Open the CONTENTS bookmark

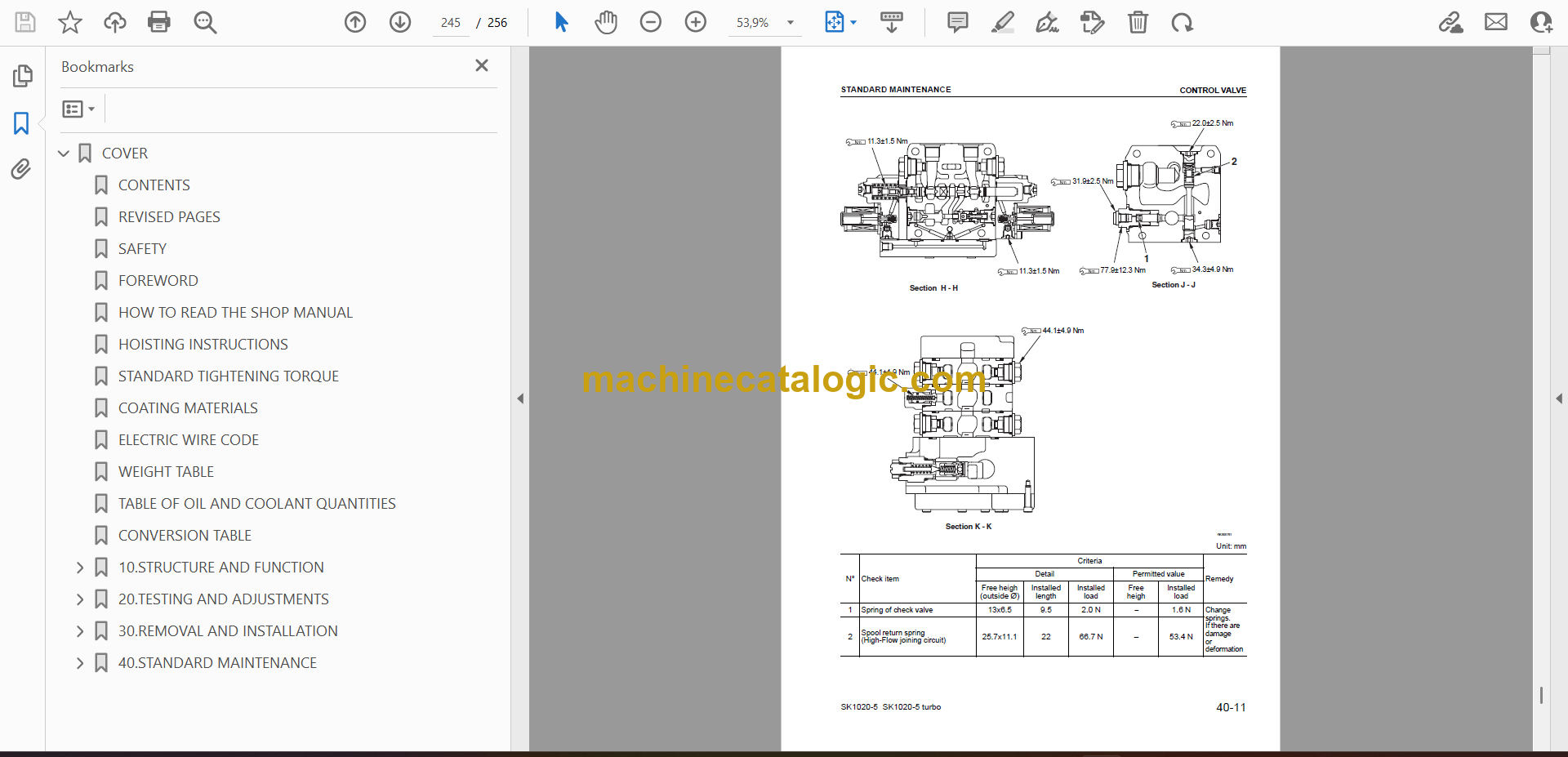154,185
